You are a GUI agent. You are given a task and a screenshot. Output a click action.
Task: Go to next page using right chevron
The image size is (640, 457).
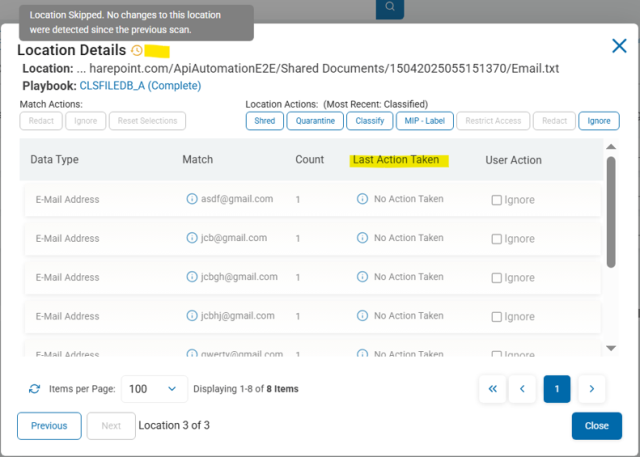point(591,389)
